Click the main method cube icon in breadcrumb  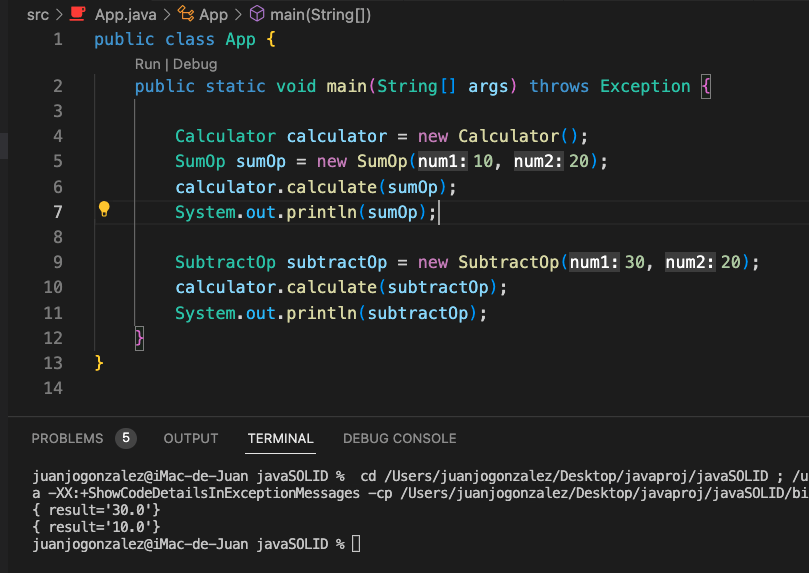[x=257, y=14]
